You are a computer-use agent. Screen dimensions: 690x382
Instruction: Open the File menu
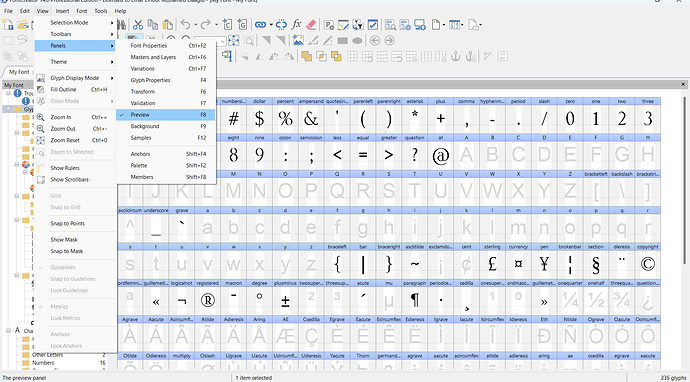point(8,11)
